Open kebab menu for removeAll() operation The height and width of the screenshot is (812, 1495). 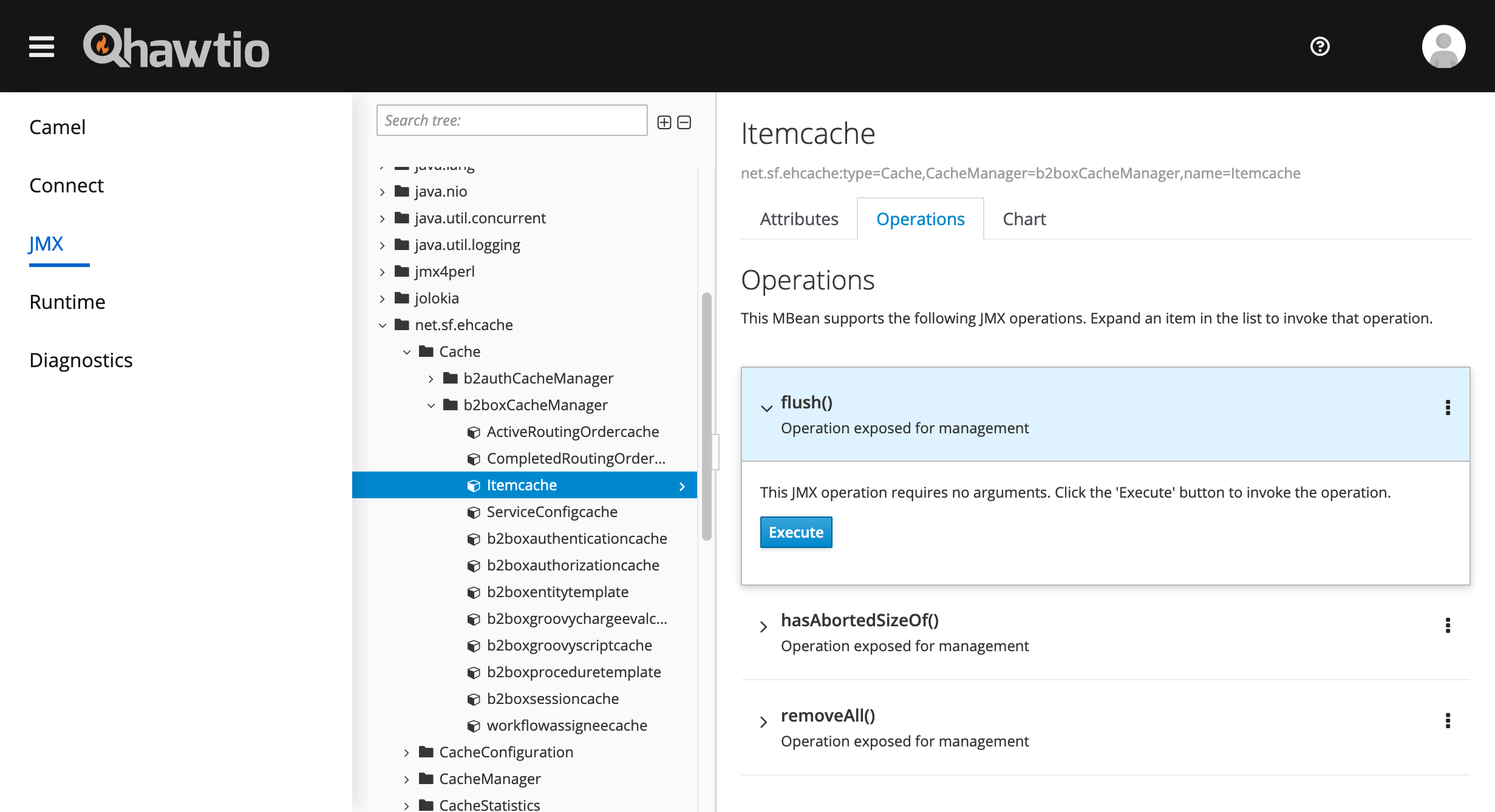pos(1448,721)
